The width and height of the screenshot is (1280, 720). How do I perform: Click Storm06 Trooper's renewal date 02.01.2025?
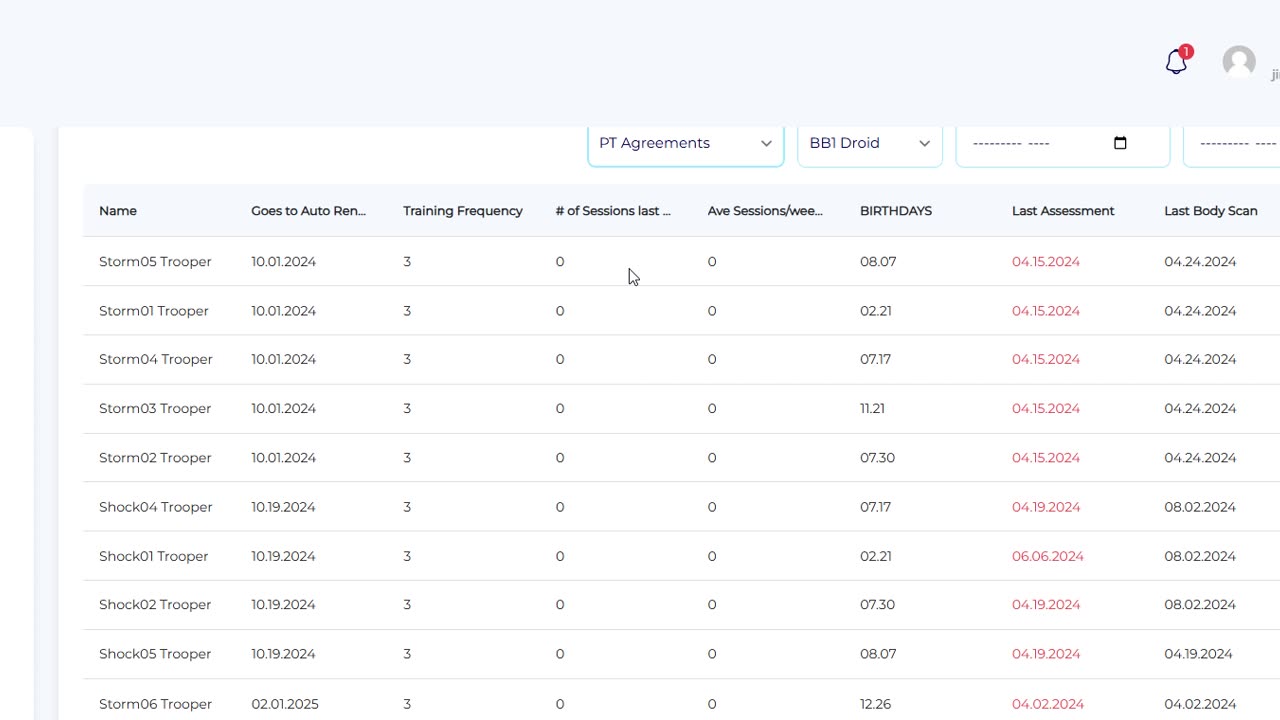[x=285, y=704]
